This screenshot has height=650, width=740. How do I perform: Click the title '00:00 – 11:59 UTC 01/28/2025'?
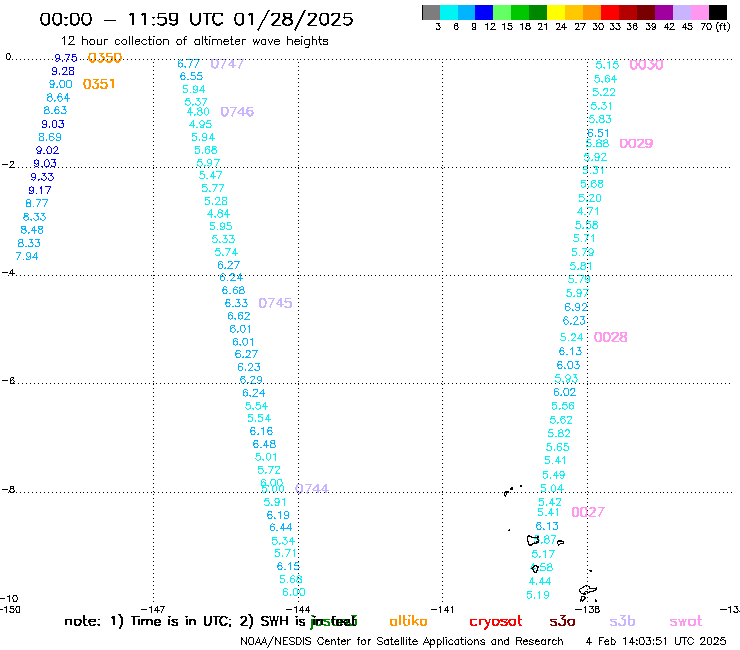pyautogui.click(x=196, y=19)
